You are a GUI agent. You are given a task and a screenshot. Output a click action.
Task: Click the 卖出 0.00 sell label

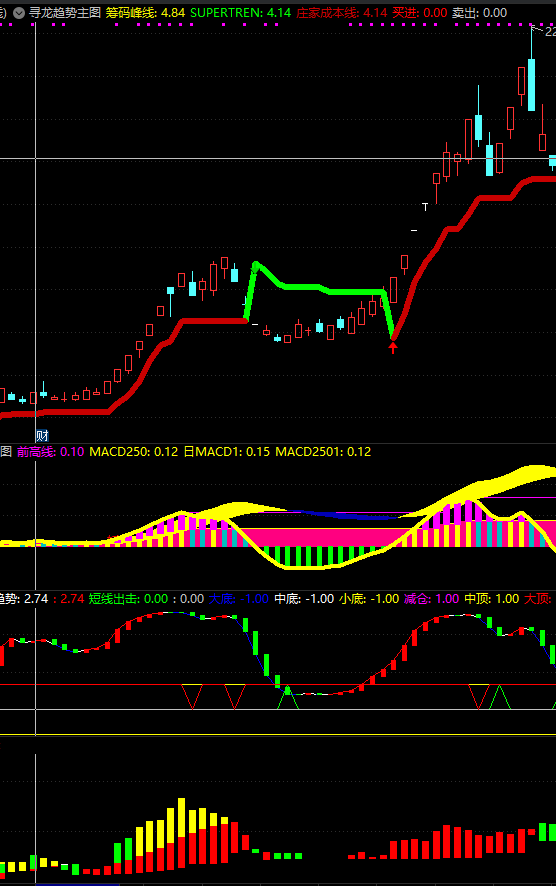click(479, 12)
